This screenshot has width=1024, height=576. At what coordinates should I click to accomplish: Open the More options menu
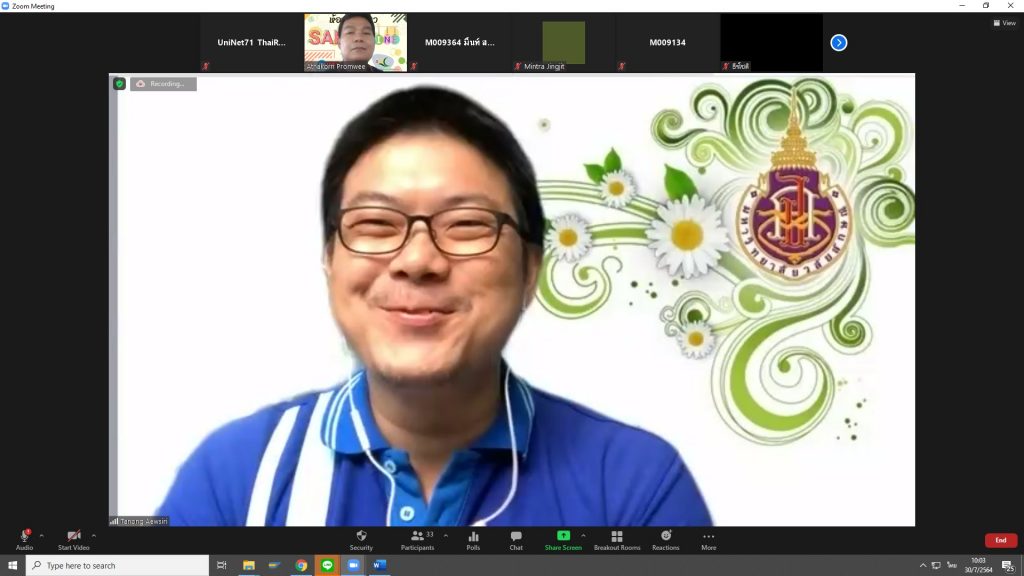pyautogui.click(x=708, y=539)
